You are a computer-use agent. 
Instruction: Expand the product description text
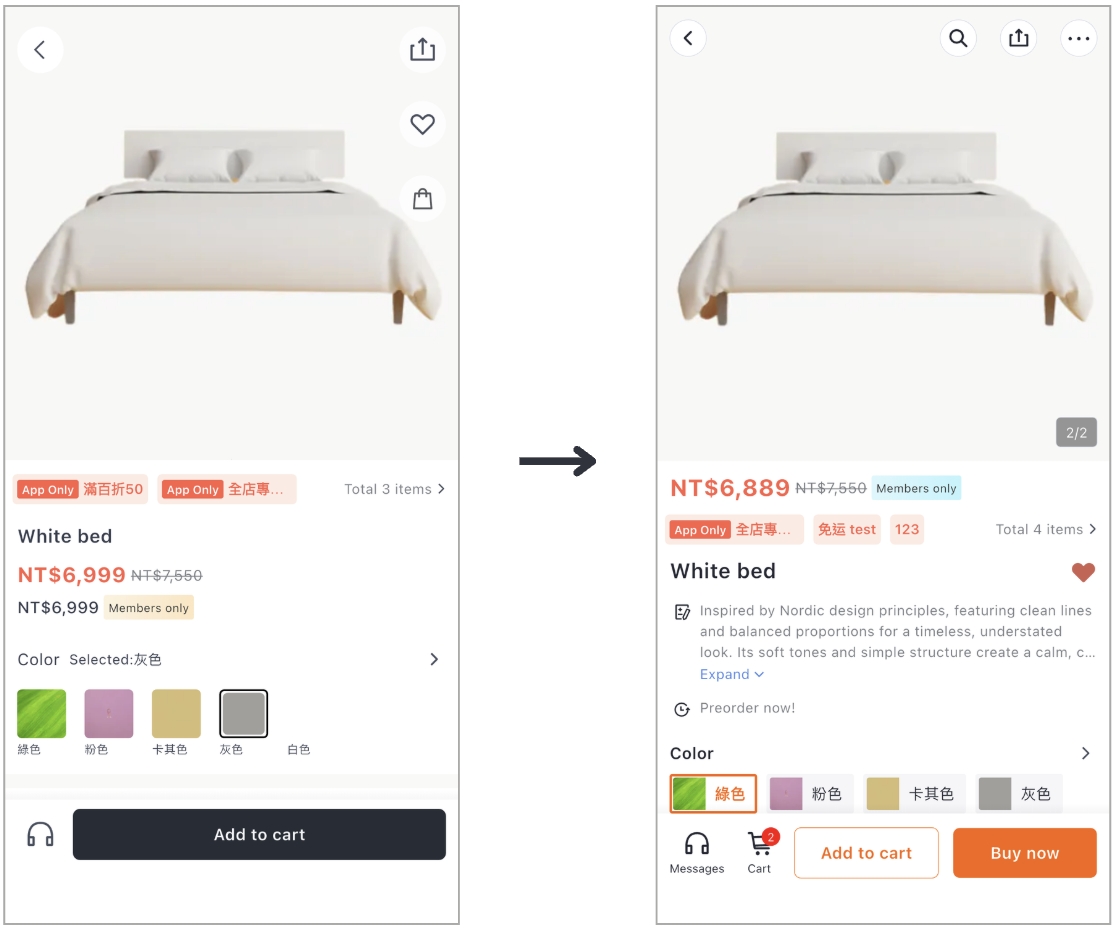coord(732,674)
